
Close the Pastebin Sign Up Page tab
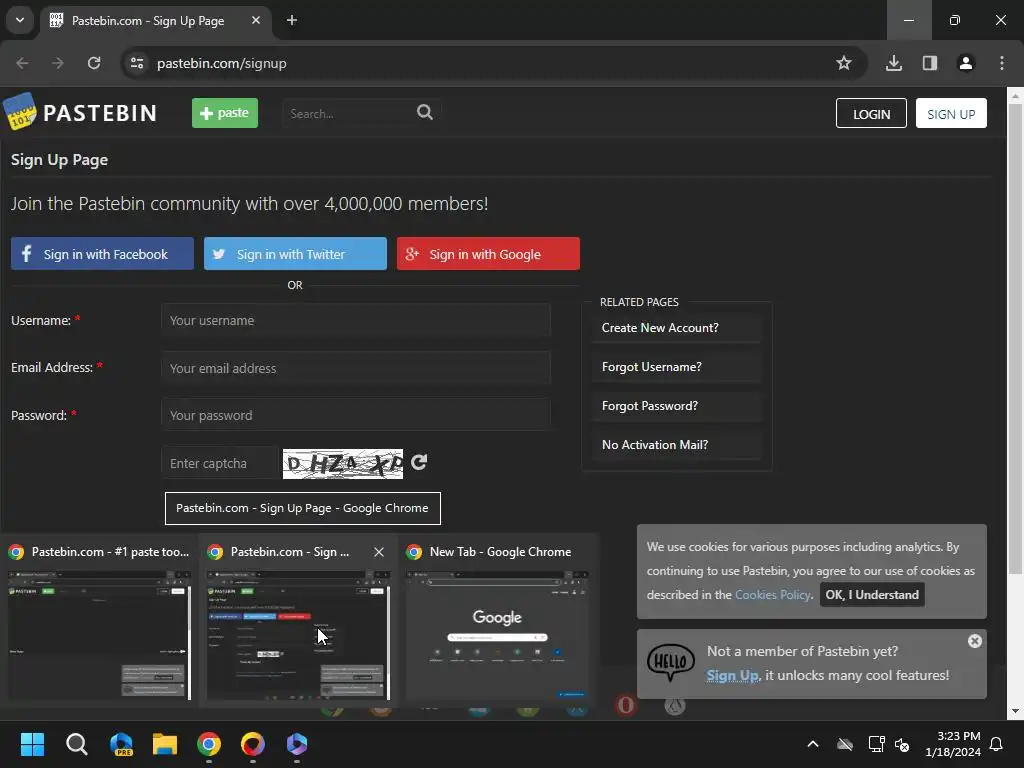pos(255,20)
